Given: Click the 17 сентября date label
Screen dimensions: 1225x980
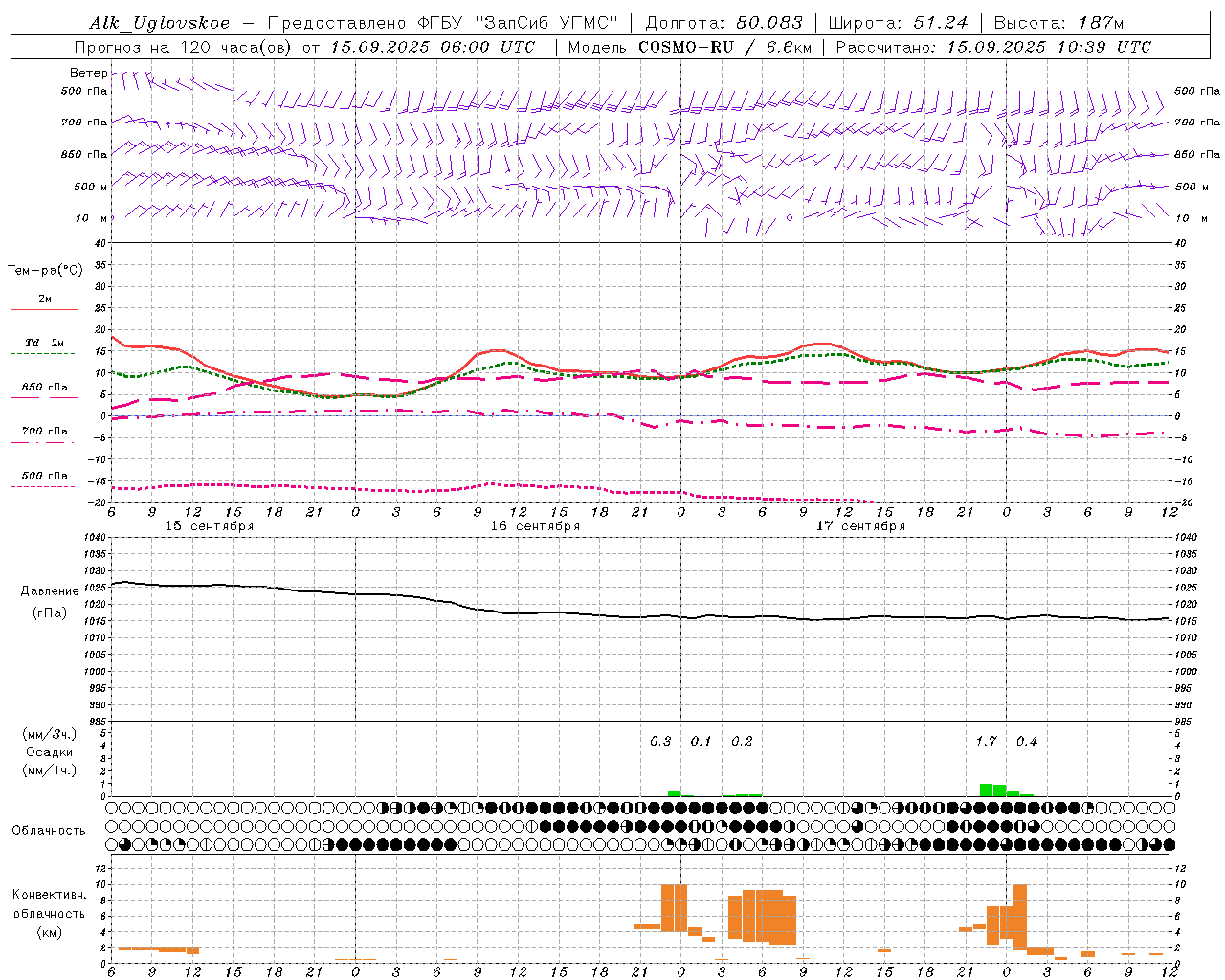Looking at the screenshot, I should coord(860,526).
